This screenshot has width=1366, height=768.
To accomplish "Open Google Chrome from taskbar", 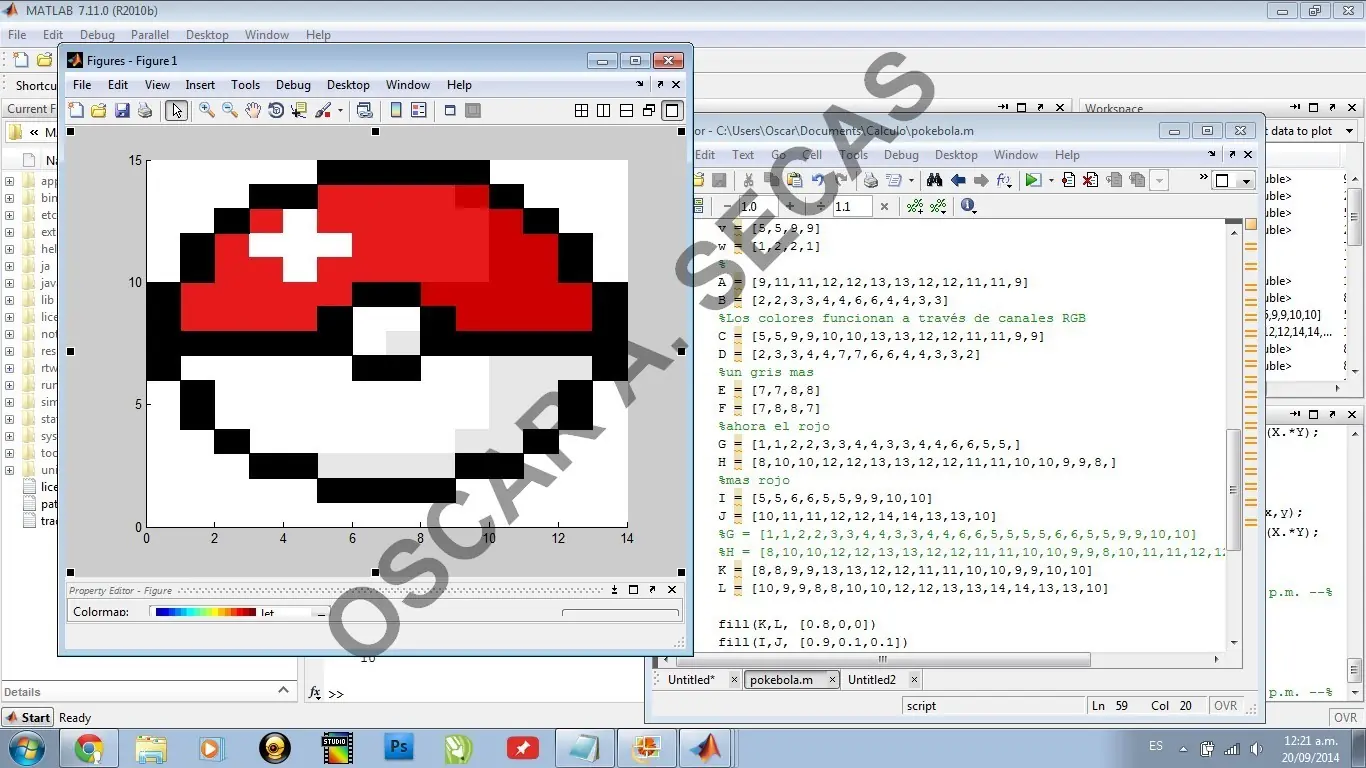I will tap(89, 748).
